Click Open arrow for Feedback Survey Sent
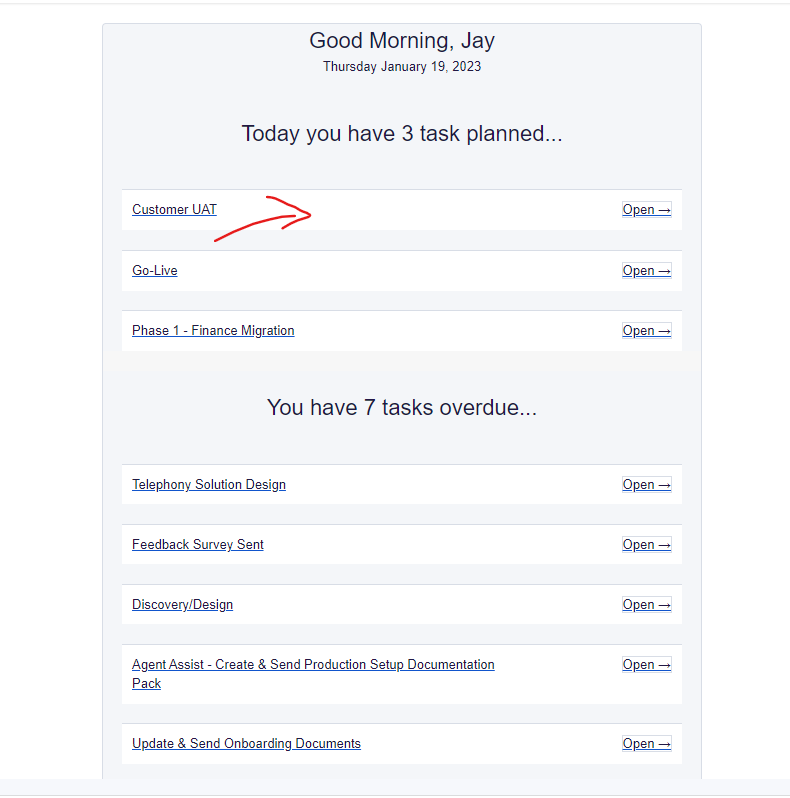The image size is (790, 798). point(646,545)
